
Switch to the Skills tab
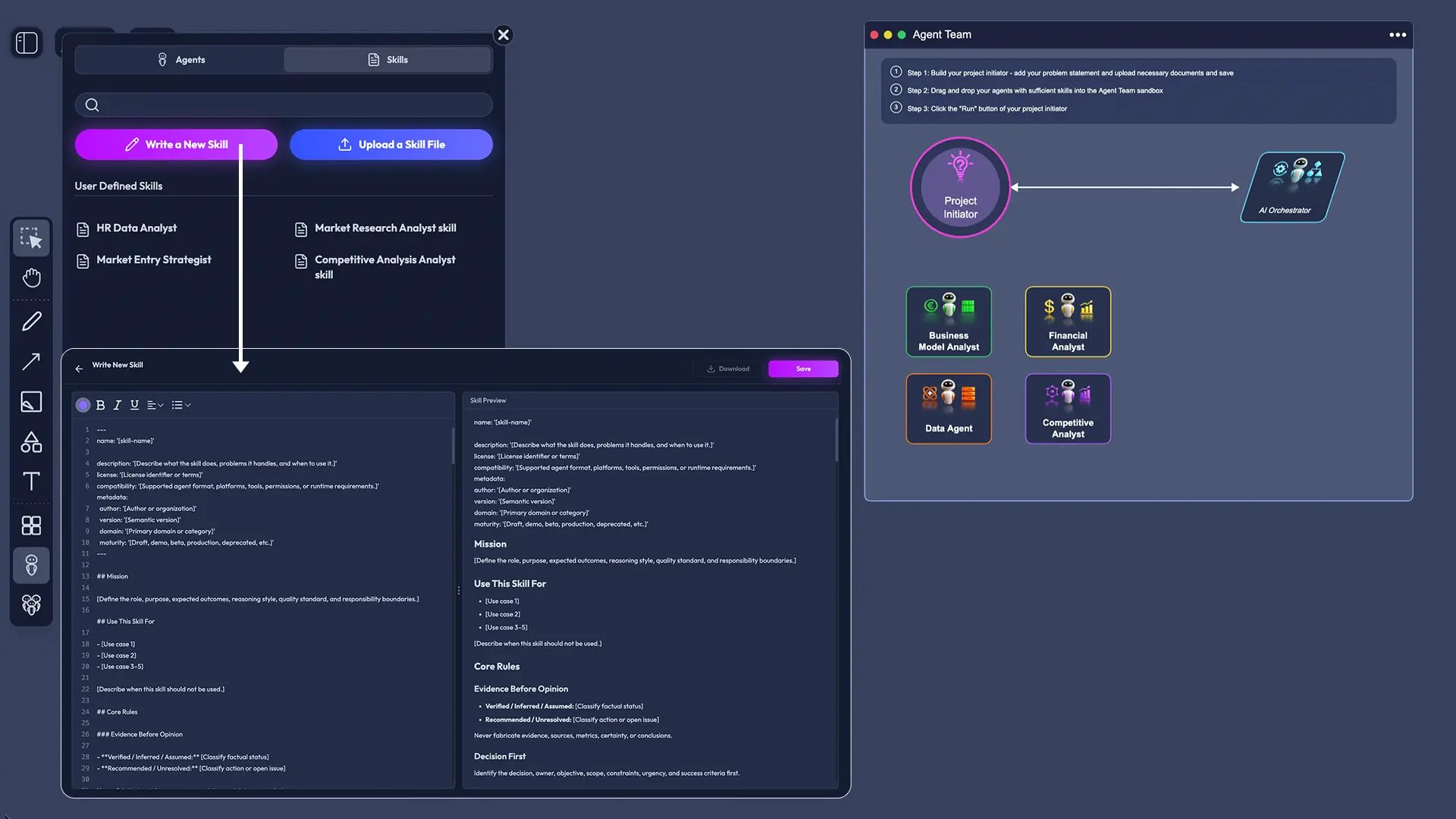388,60
